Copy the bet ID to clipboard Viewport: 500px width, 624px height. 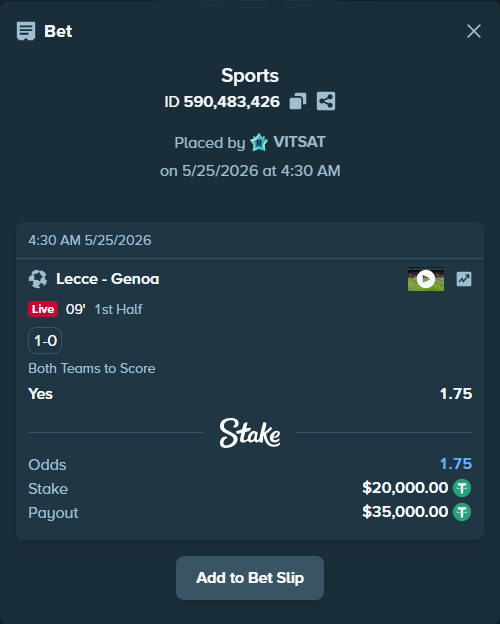click(298, 101)
